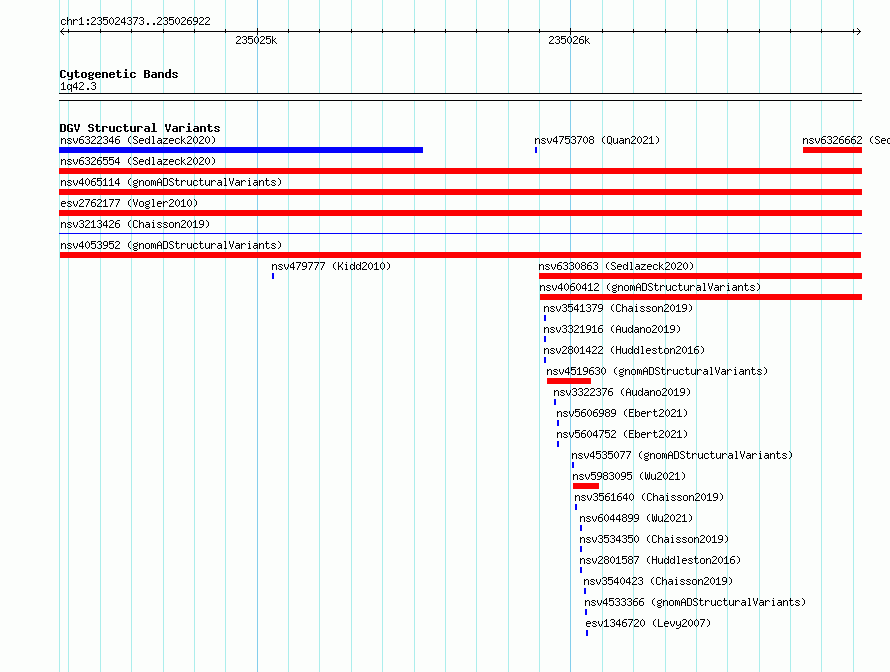Screen dimensions: 890x672
Task: Click the red nsv4519630 variant bar
Action: click(x=569, y=381)
